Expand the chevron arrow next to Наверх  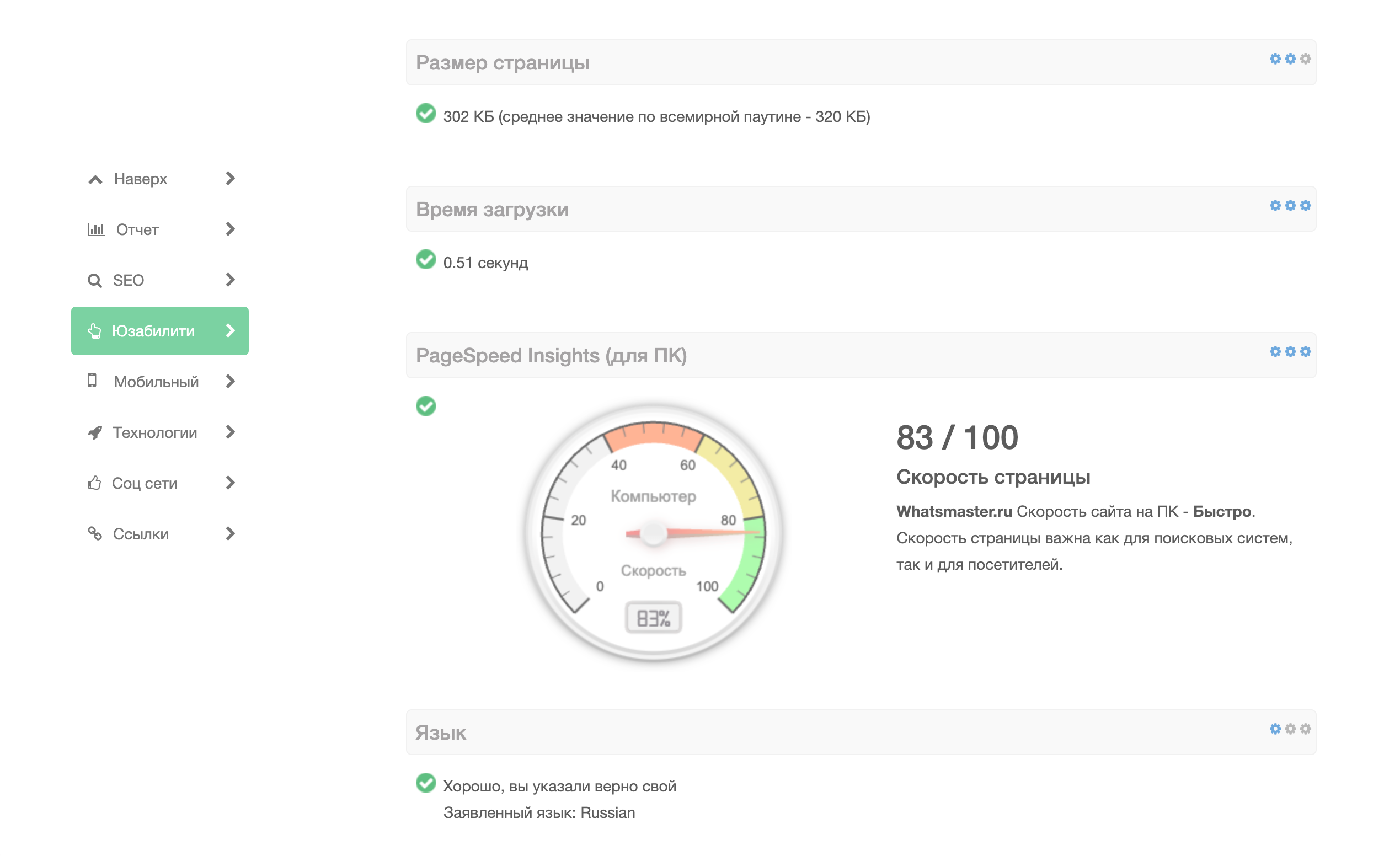(x=230, y=178)
